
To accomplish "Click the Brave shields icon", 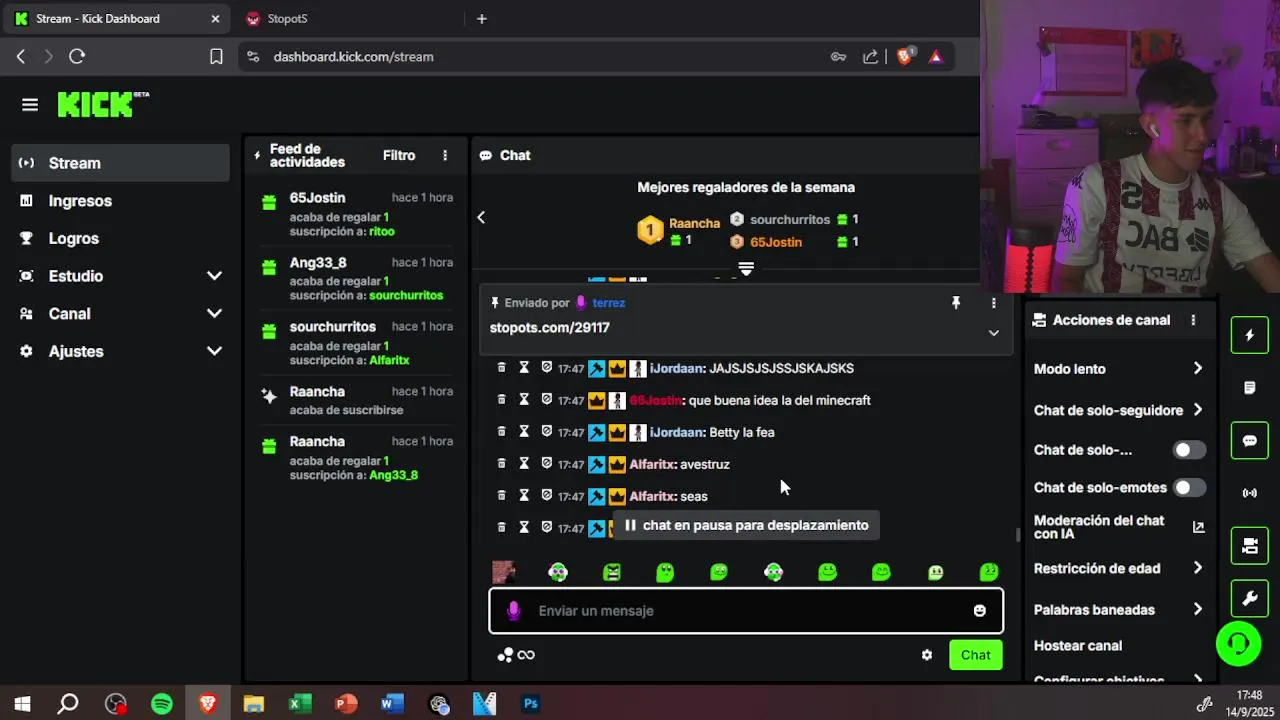I will (x=905, y=57).
